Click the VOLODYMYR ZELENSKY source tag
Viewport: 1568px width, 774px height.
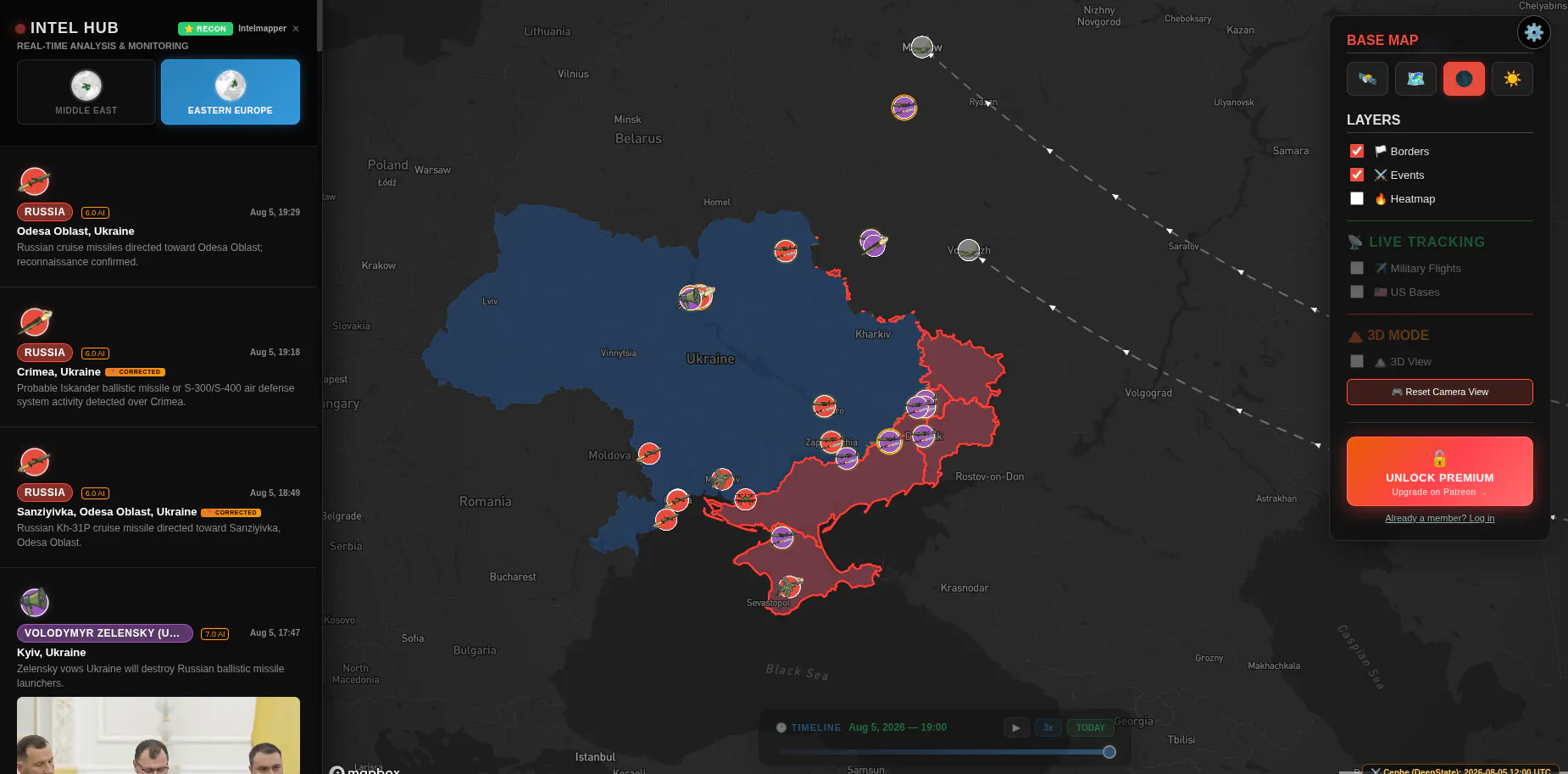click(105, 633)
